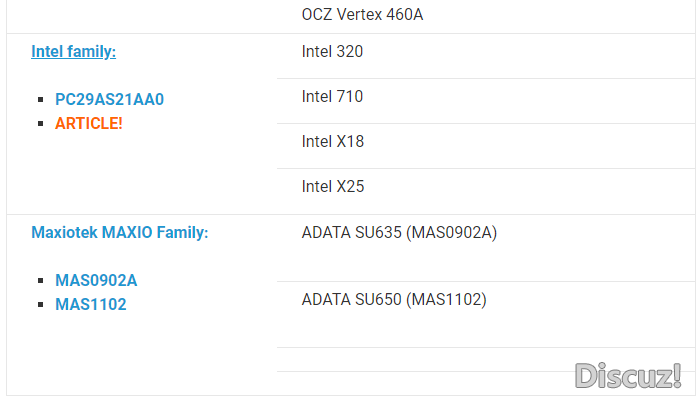This screenshot has width=698, height=400.
Task: Open the PC29AS21AA0 controller link
Action: pyautogui.click(x=110, y=99)
